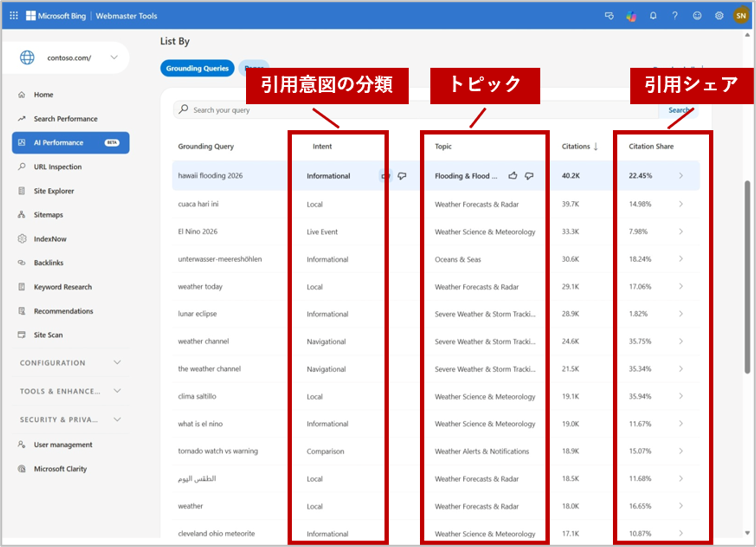Open AI Performance in sidebar
The width and height of the screenshot is (756, 547).
pyautogui.click(x=71, y=143)
